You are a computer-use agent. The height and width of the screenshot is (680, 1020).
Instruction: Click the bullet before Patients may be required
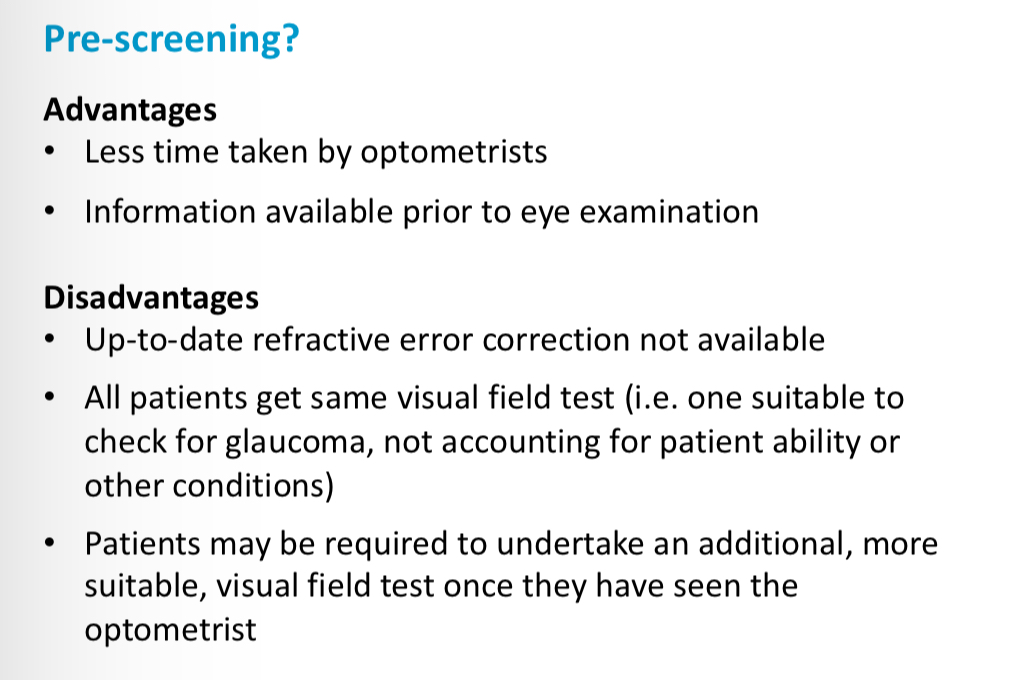coord(50,543)
